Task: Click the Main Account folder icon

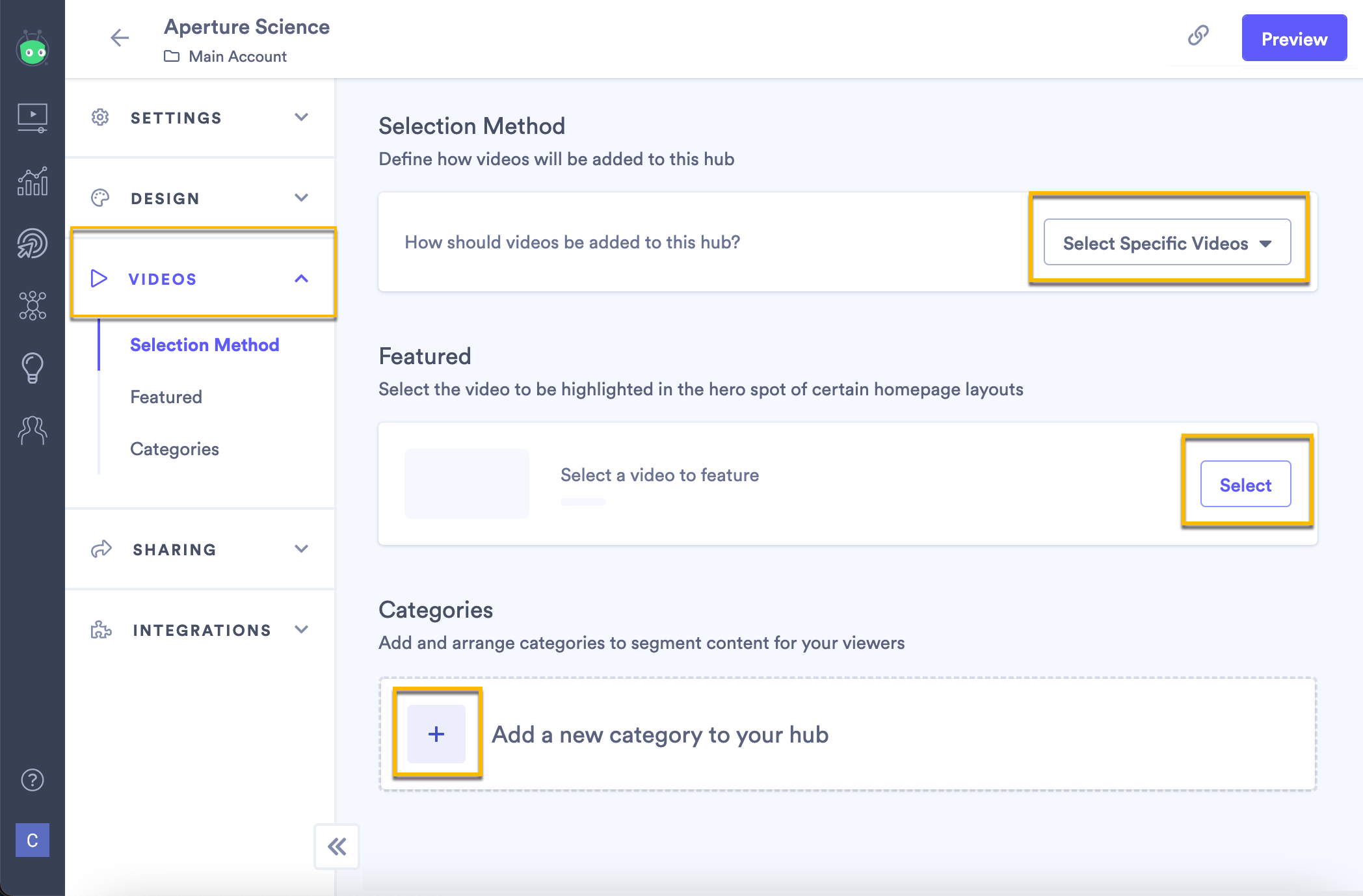Action: (x=172, y=57)
